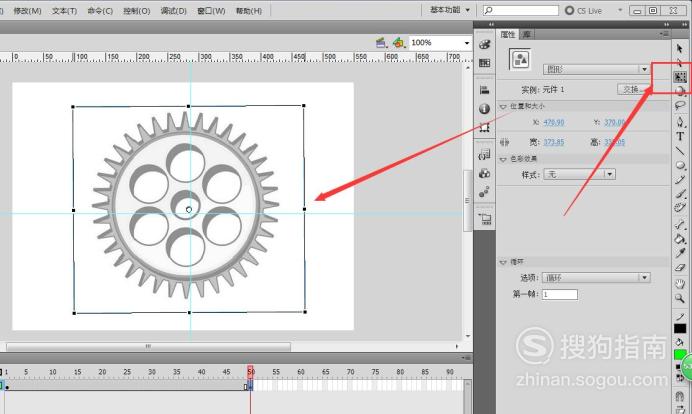Choose the Deco tool

[x=680, y=208]
